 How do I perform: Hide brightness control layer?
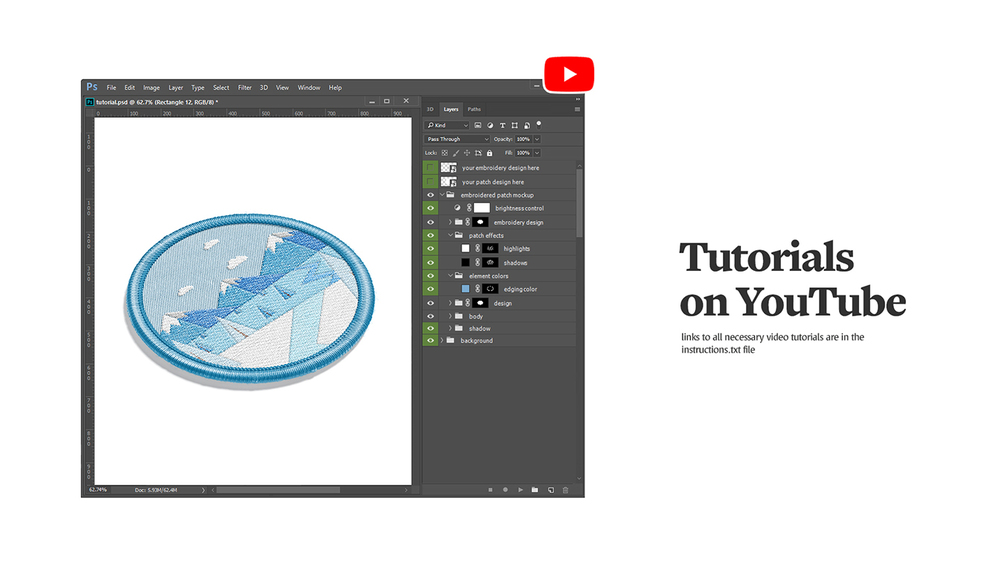tap(430, 208)
